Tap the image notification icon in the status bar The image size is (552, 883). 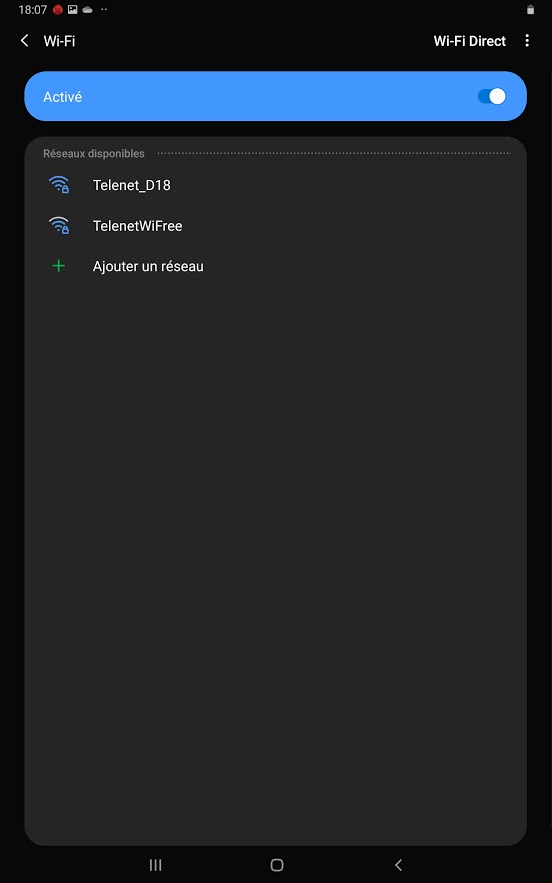tap(73, 10)
